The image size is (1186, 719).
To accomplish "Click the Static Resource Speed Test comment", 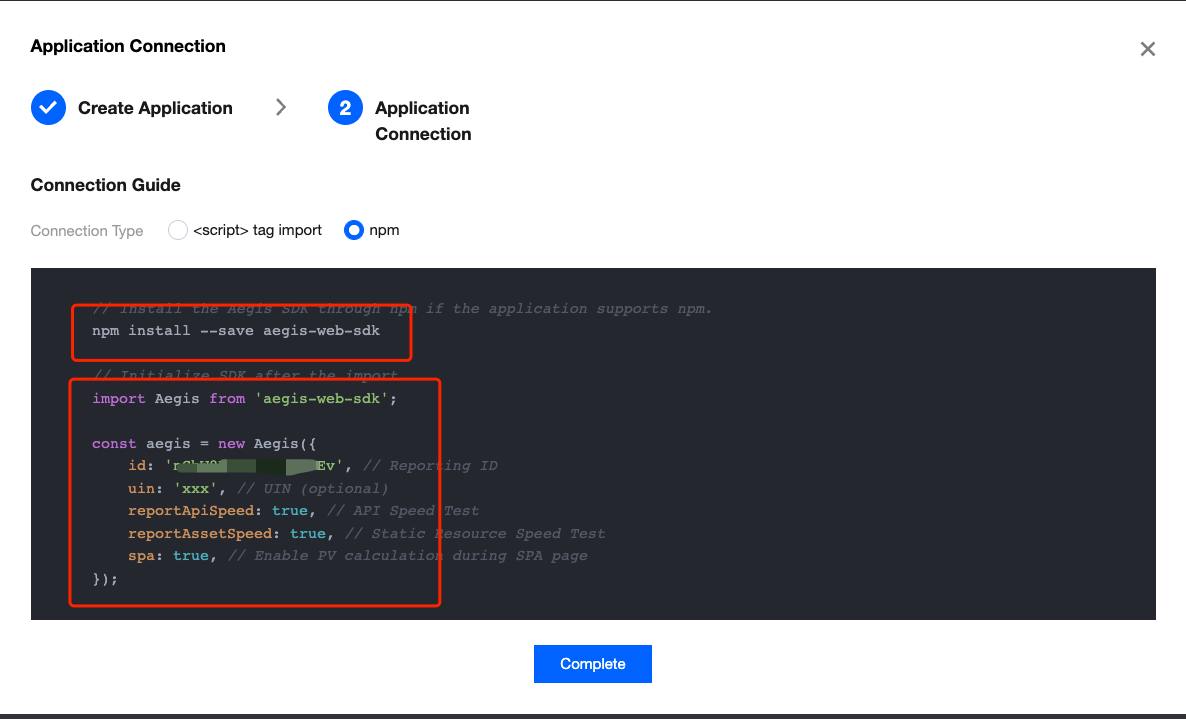I will tap(475, 534).
